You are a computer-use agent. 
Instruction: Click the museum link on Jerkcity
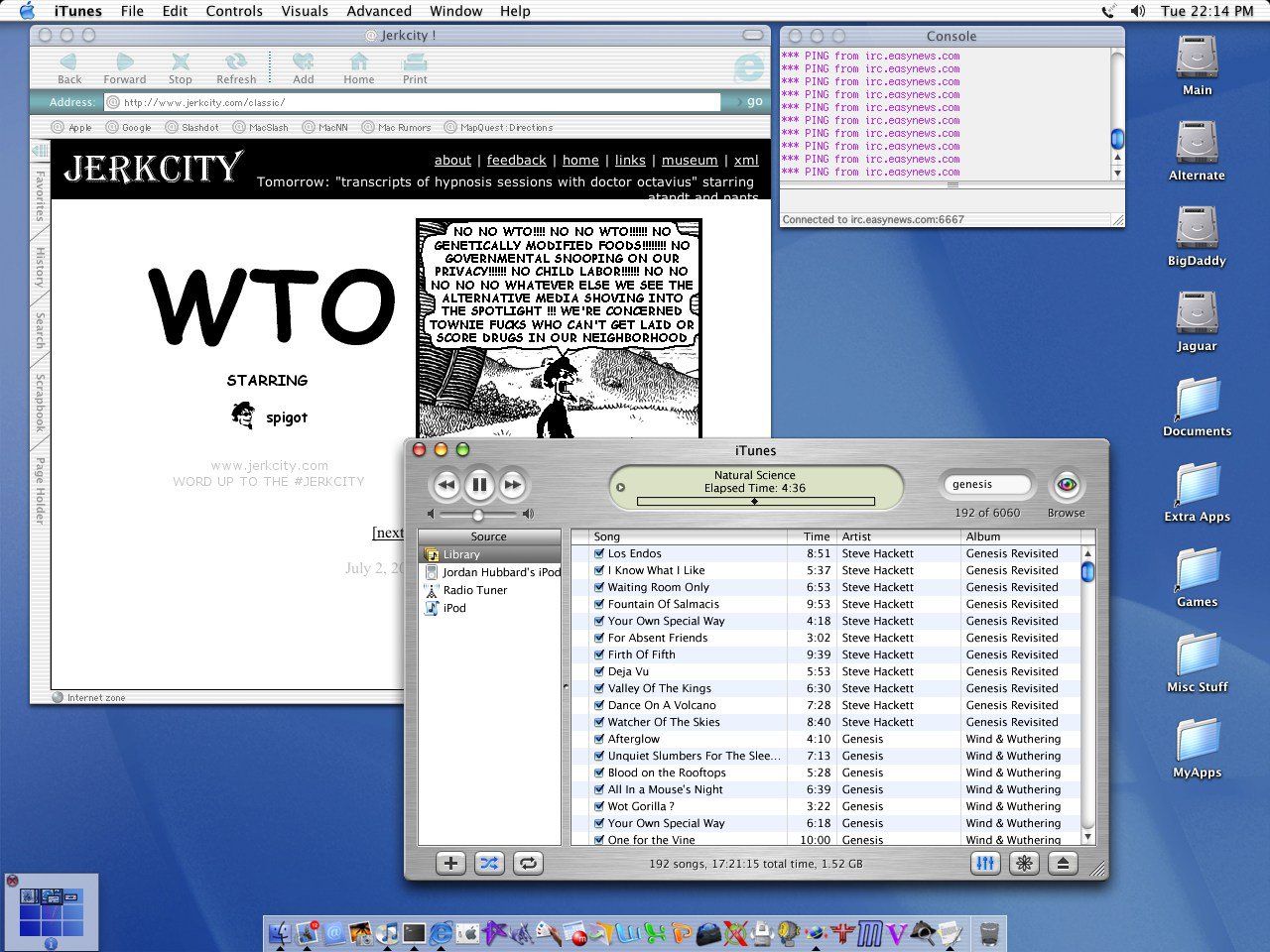coord(690,160)
